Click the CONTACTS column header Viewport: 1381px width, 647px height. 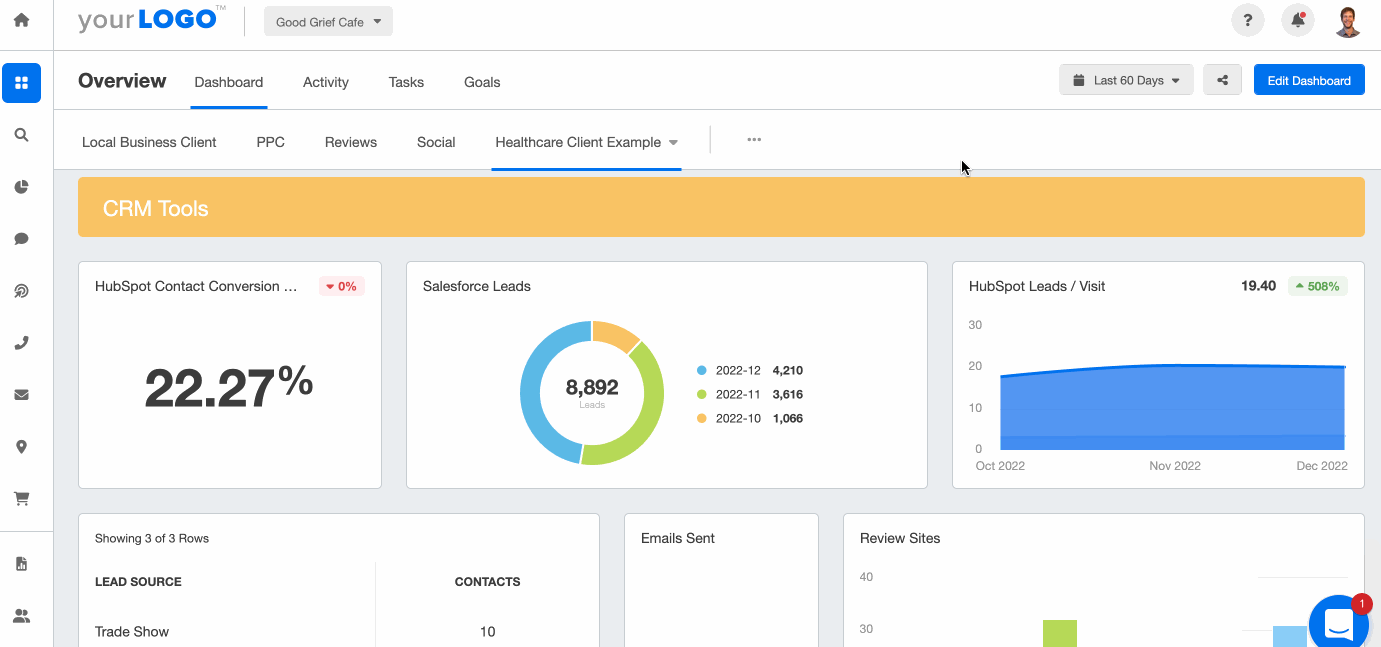pos(487,581)
